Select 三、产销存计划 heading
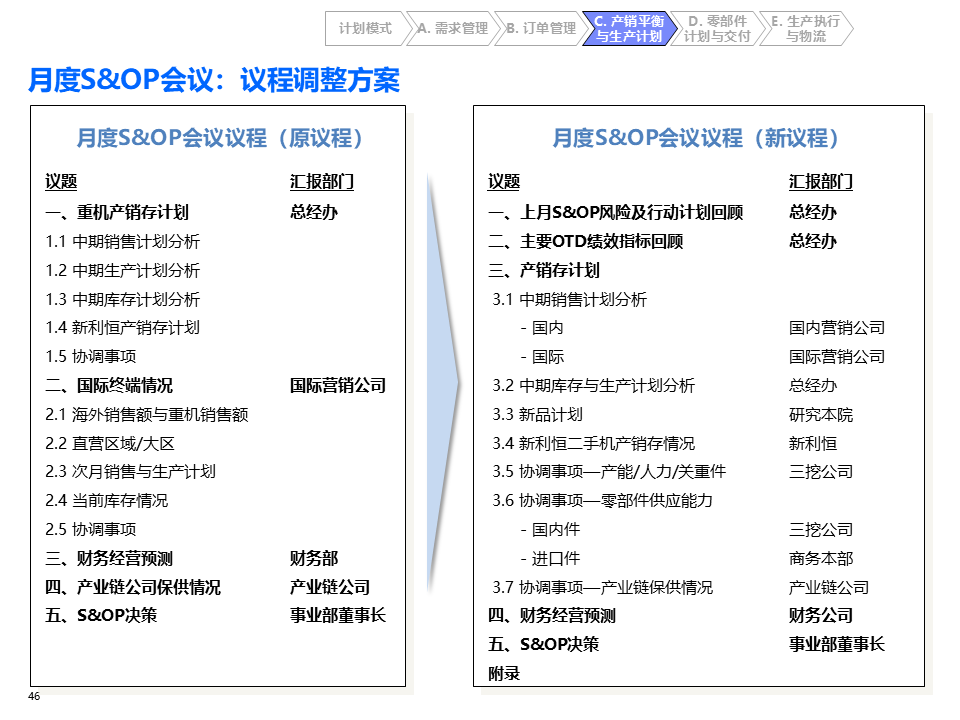960x720 pixels. 544,270
